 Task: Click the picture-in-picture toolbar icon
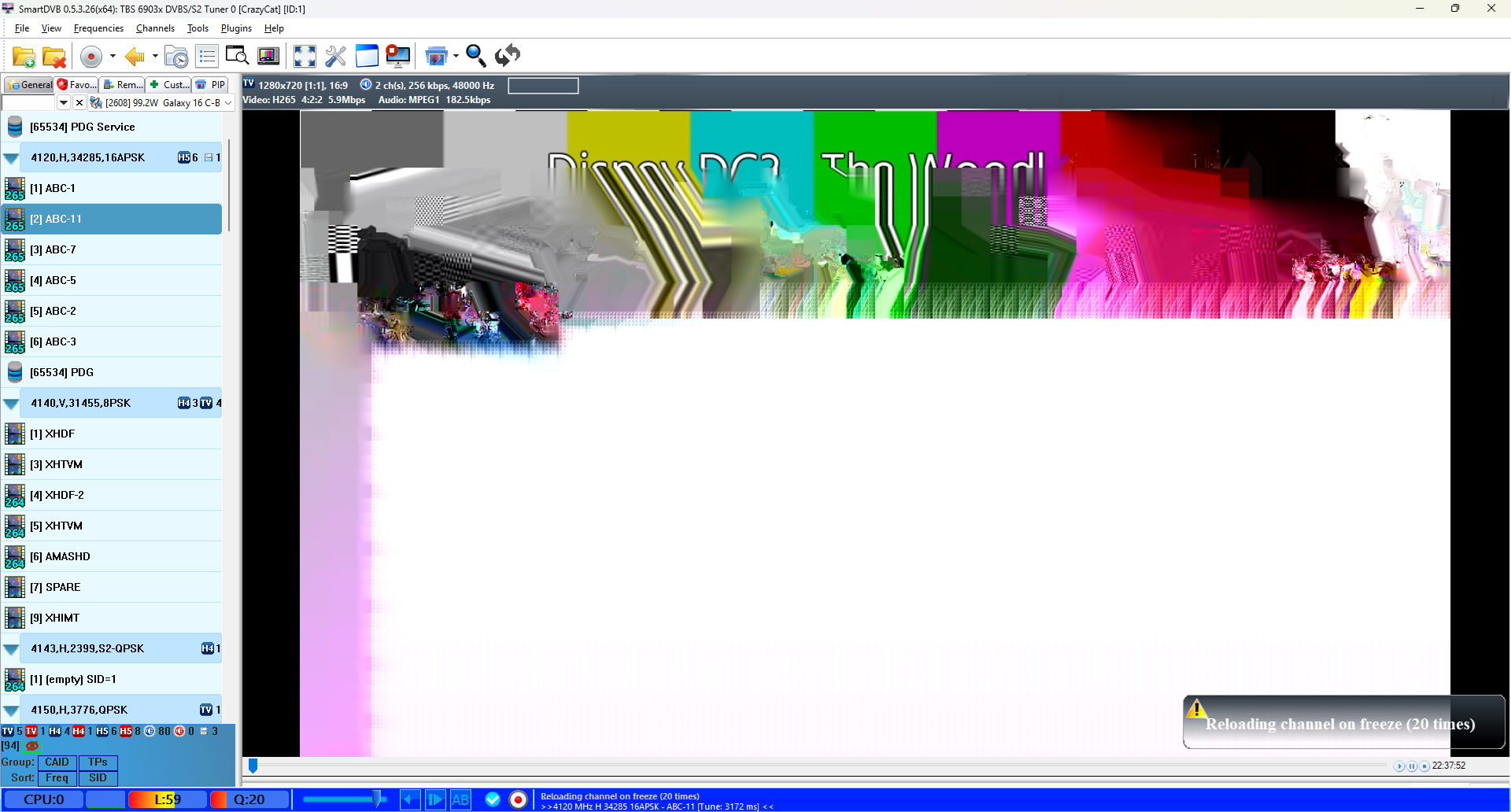436,57
